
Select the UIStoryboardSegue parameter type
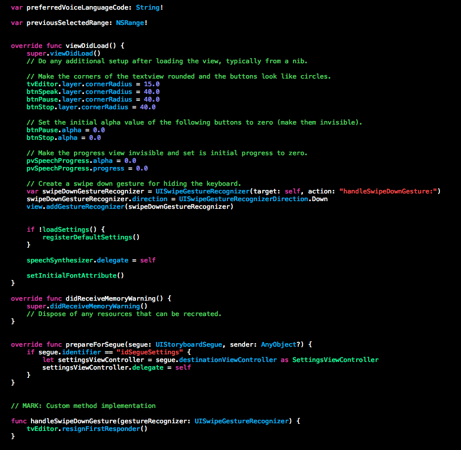[x=189, y=344]
